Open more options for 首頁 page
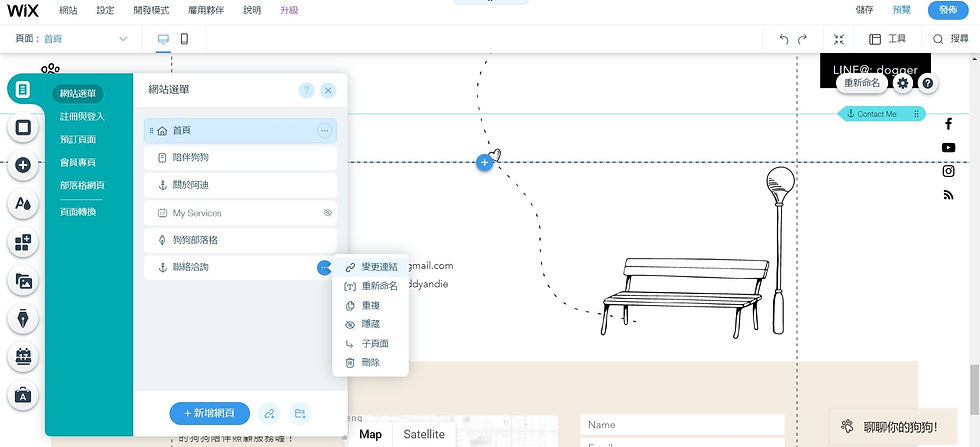This screenshot has height=447, width=980. coord(324,131)
